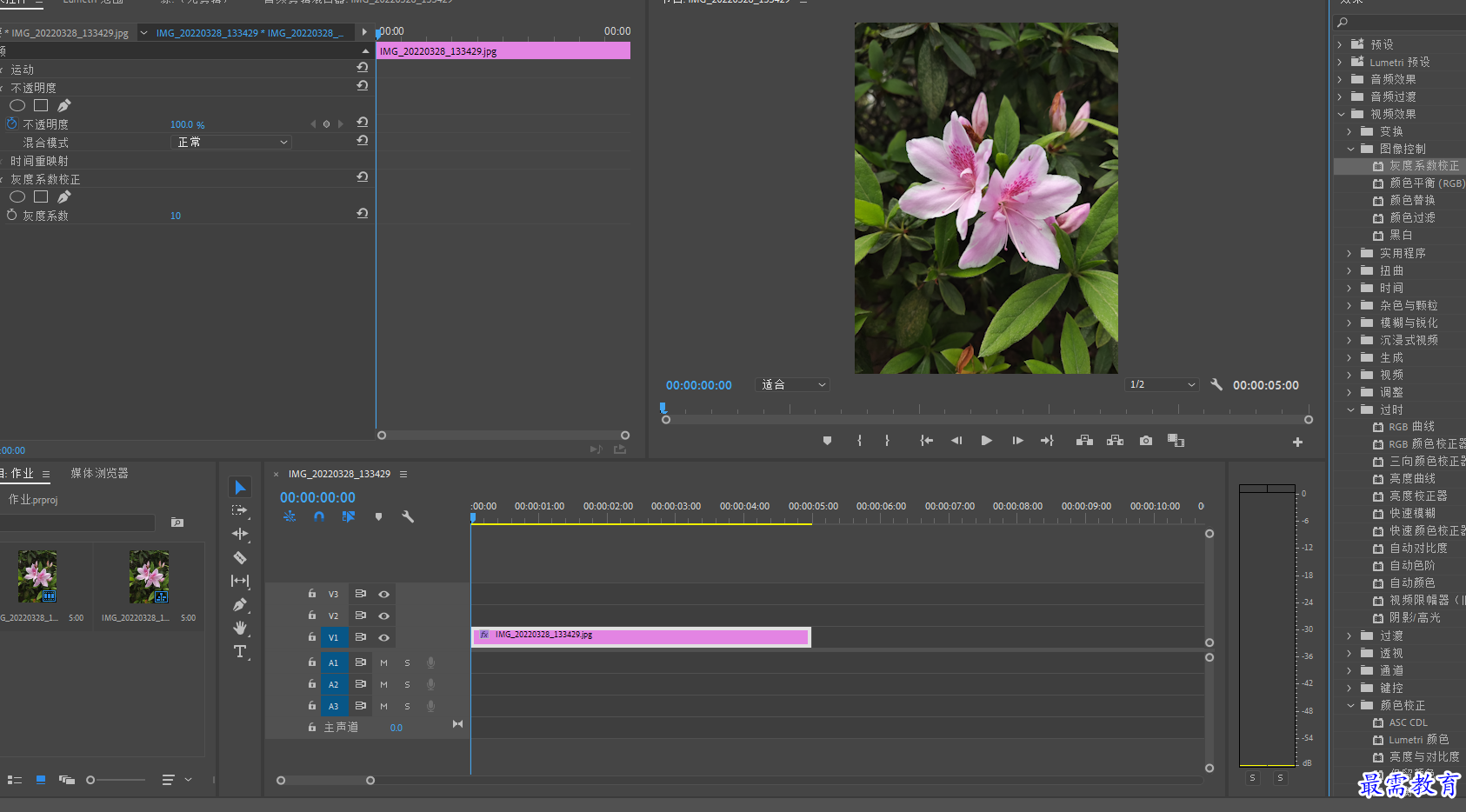1466x812 pixels.
Task: Collapse the 图像控制 folder
Action: coord(1350,149)
